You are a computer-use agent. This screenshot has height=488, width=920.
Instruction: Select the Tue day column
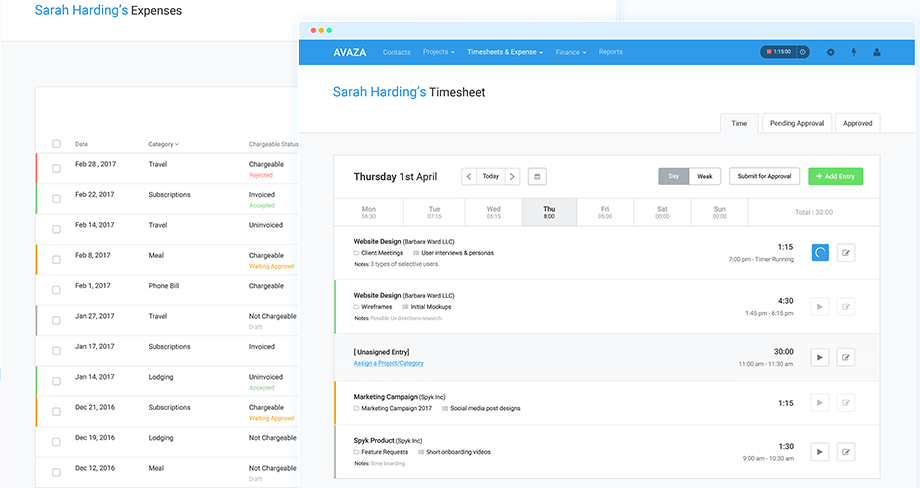(434, 212)
